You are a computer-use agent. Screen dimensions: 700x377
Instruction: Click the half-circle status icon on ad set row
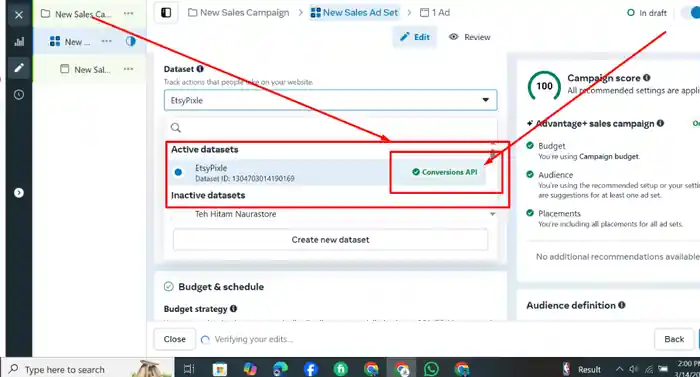[x=130, y=42]
